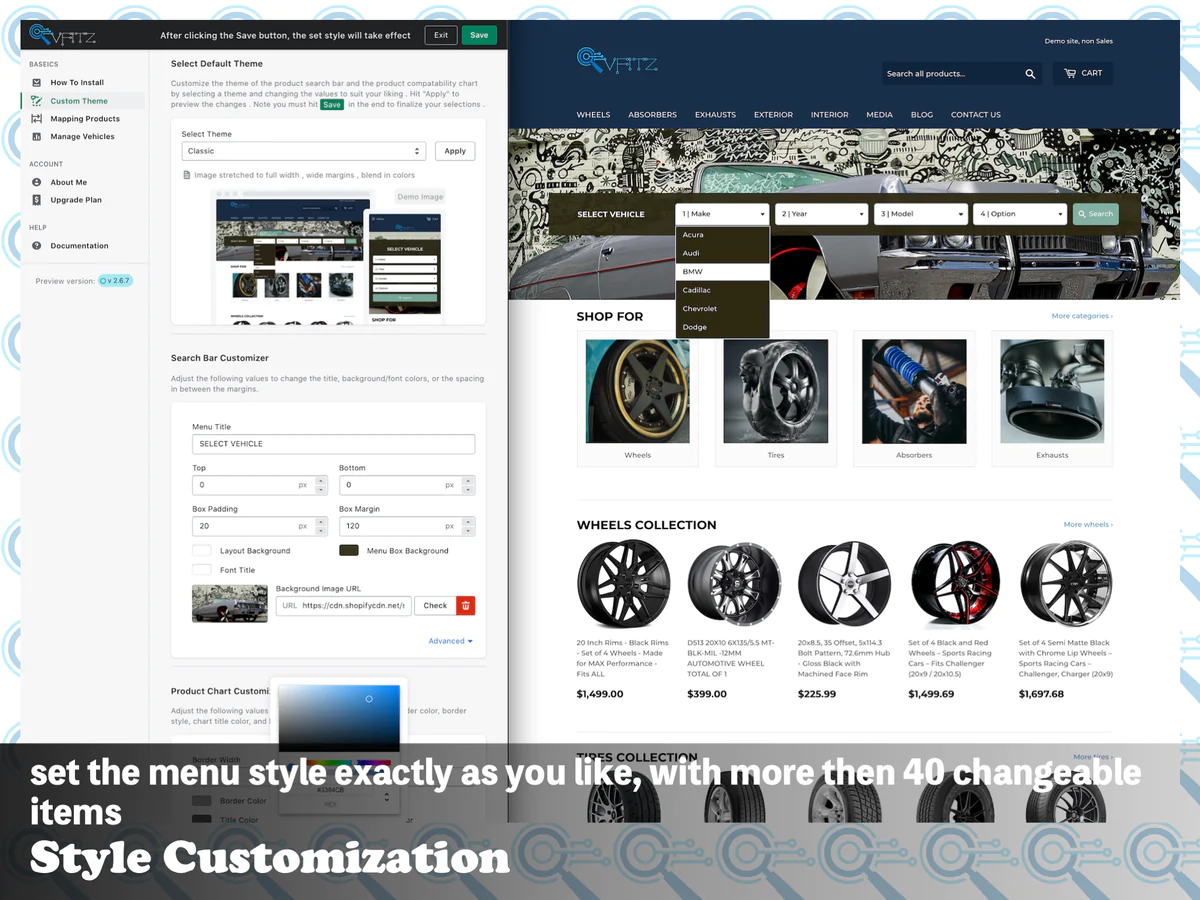Open How To Install via its sidebar icon
This screenshot has width=1200, height=900.
tap(36, 83)
